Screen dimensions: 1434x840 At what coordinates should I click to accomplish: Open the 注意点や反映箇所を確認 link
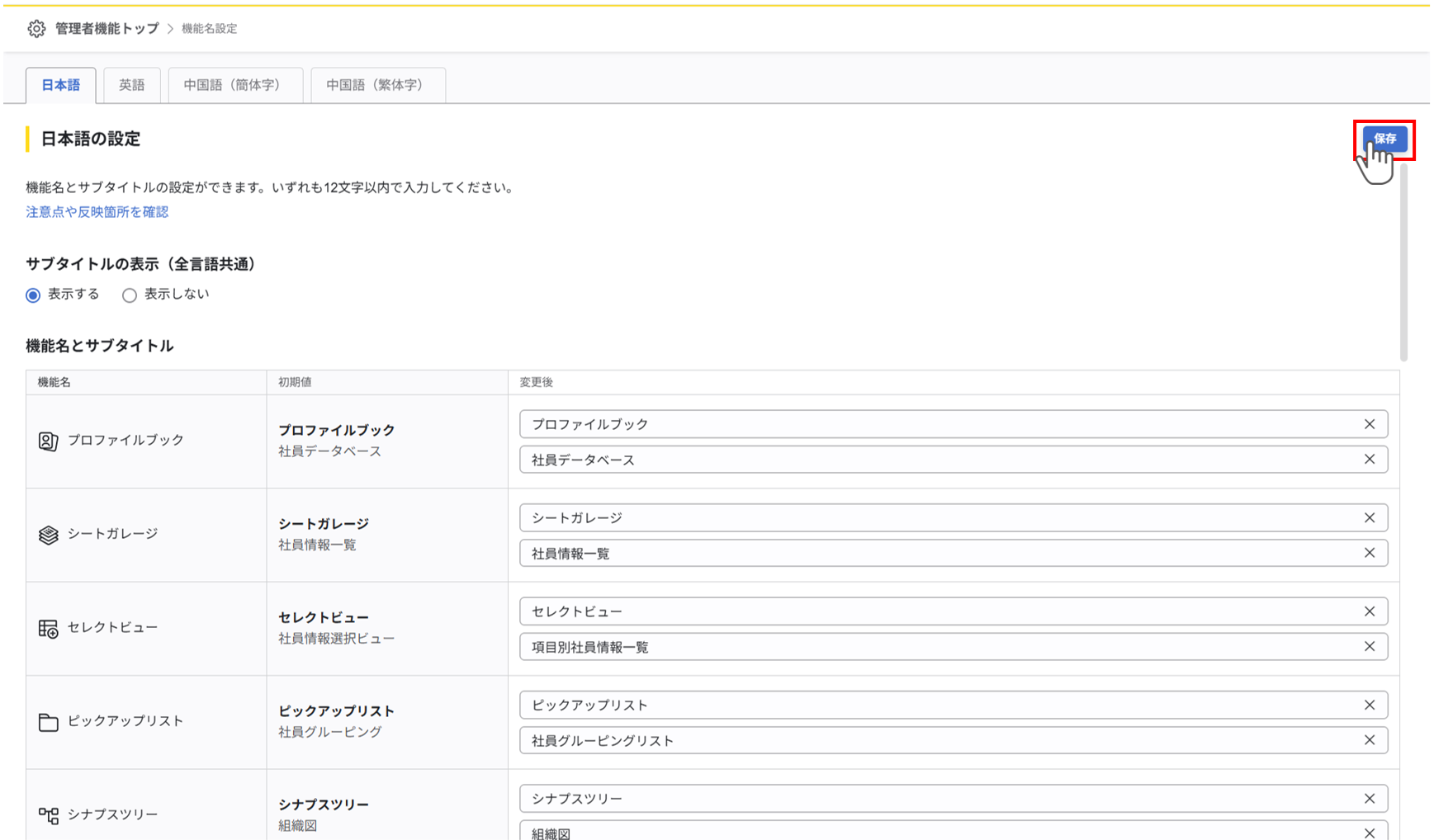pos(97,212)
